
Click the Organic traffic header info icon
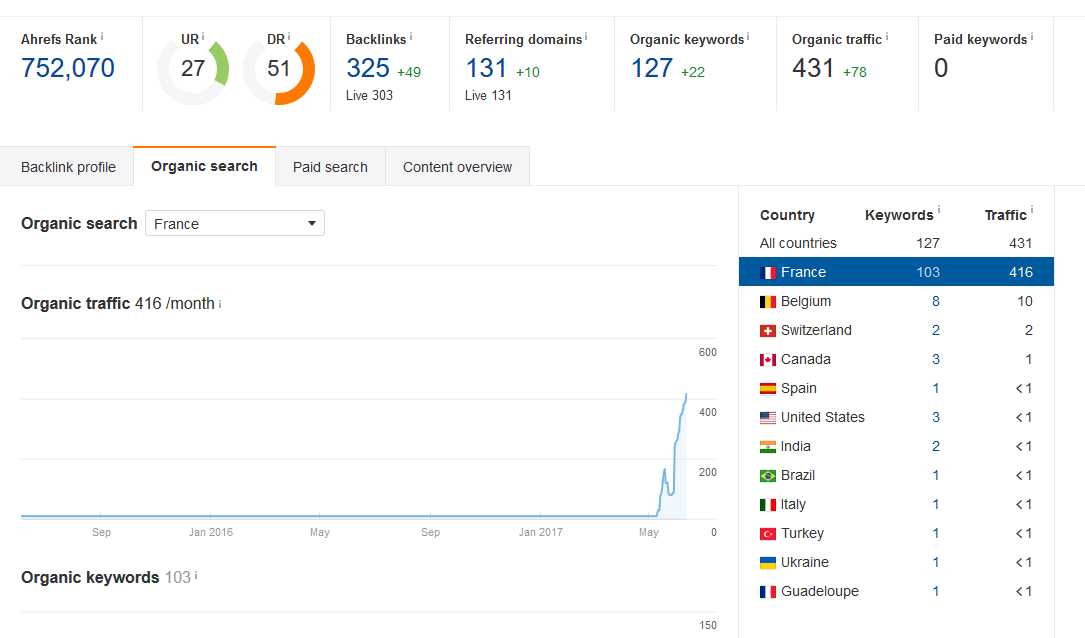pos(887,36)
